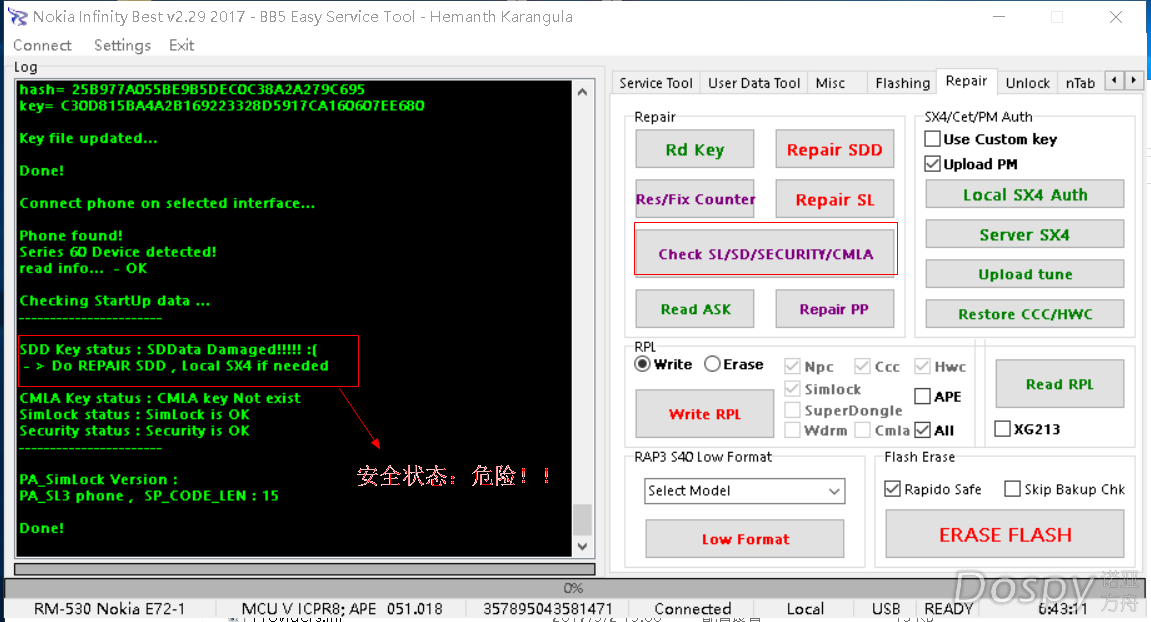
Task: Click the Repair SDD button
Action: click(x=835, y=150)
